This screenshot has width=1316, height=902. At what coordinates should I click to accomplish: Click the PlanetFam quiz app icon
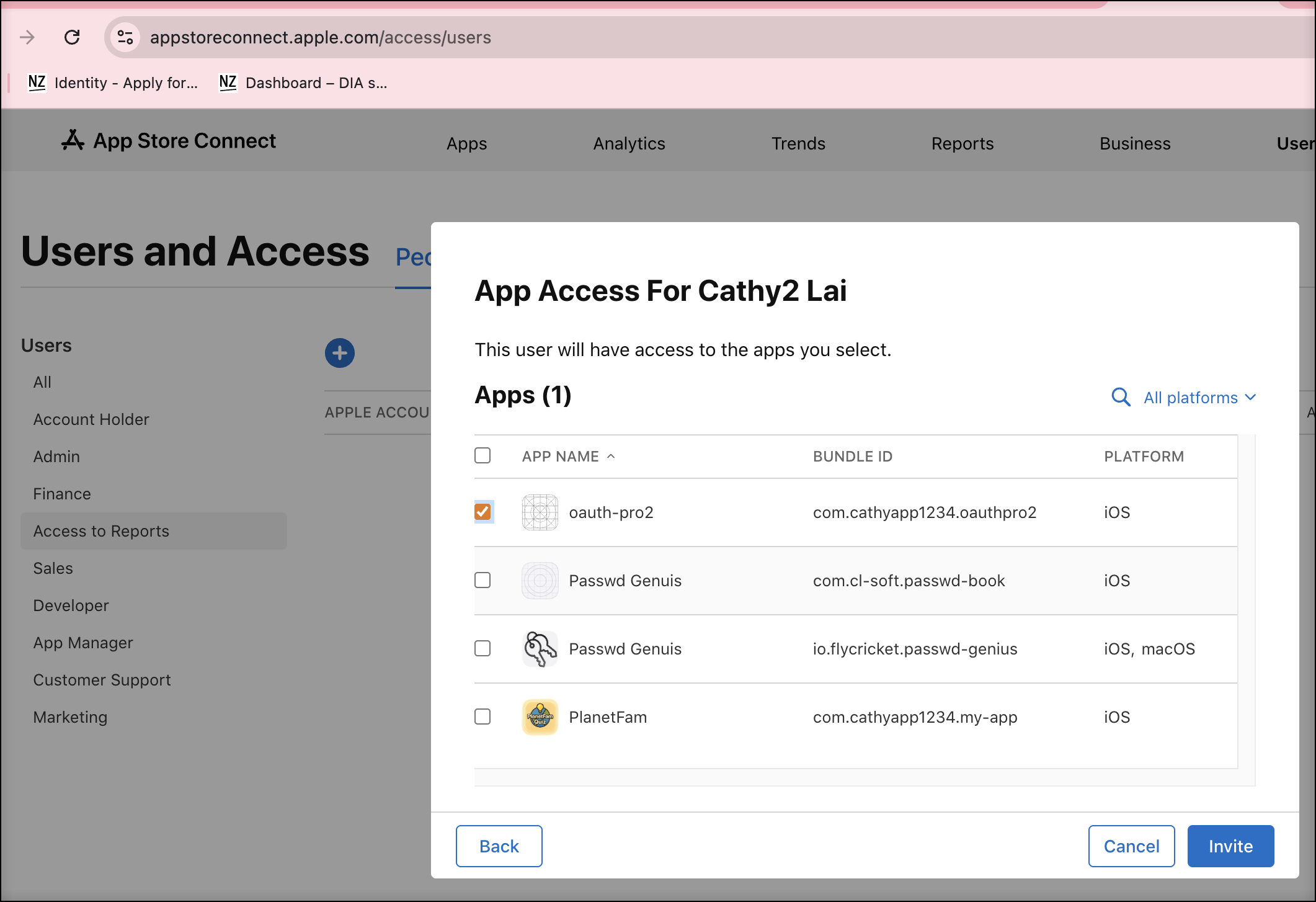540,717
